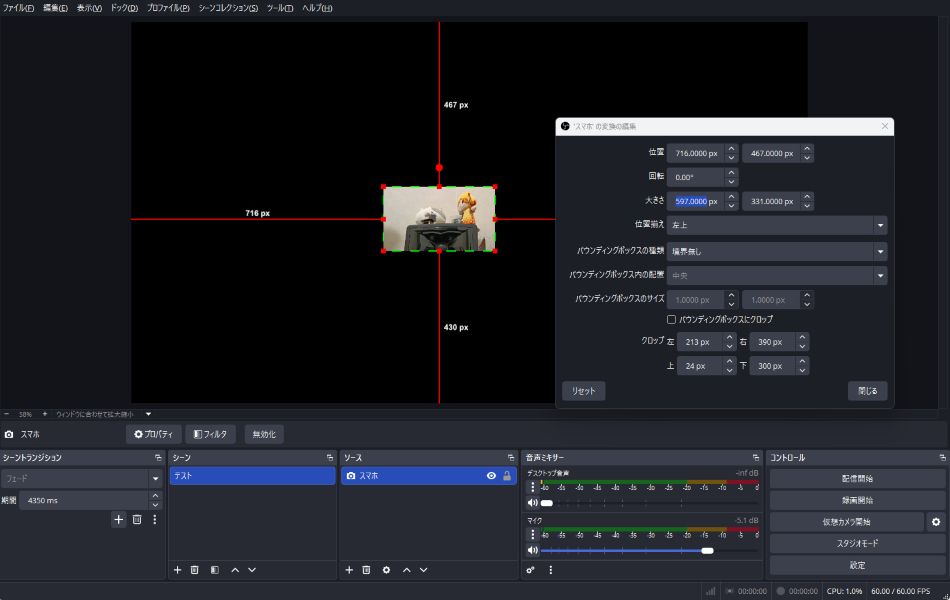950x600 pixels.
Task: Click the add source plus icon
Action: click(349, 570)
